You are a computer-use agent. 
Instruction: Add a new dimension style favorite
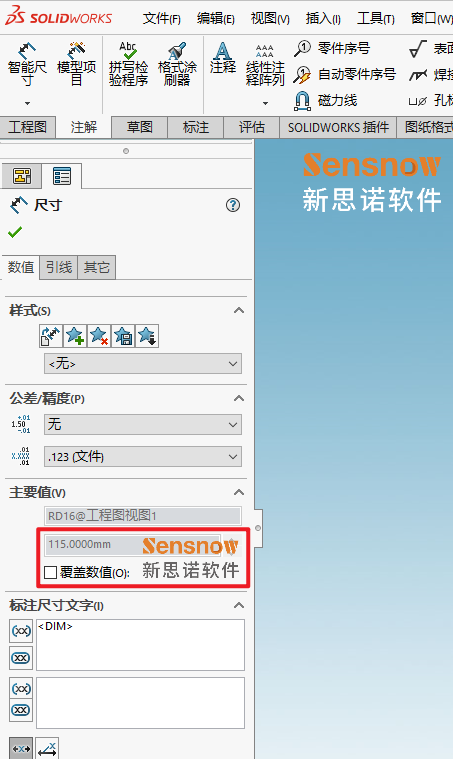[x=75, y=336]
